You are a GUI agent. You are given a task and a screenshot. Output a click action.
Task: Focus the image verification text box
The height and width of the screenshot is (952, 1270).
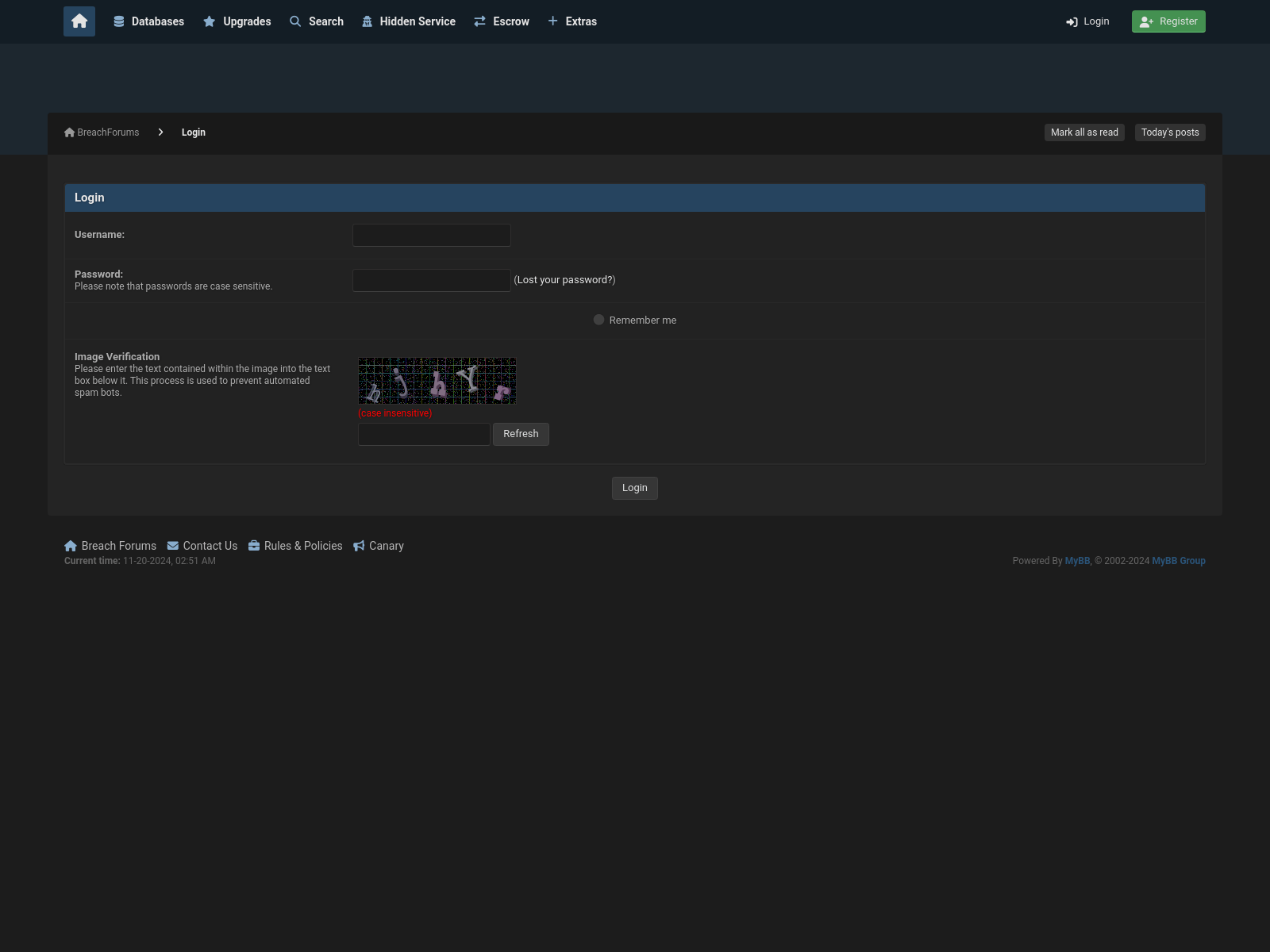(424, 434)
